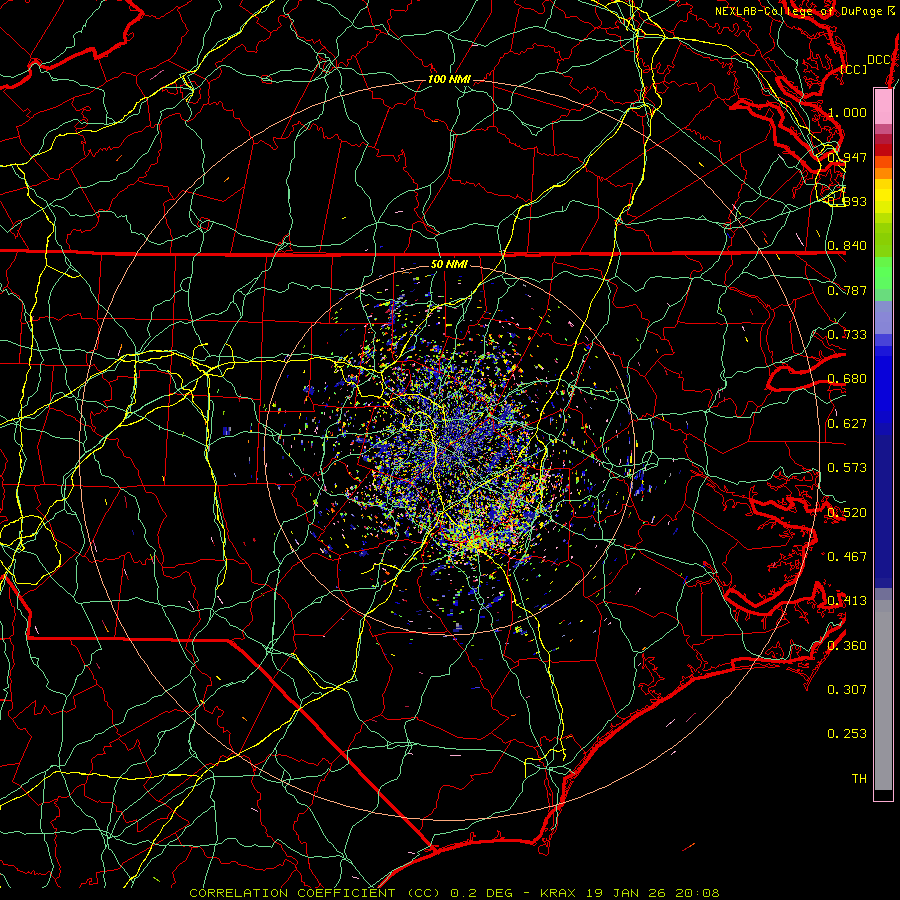
Task: Click the Correlation Coefficient KRAX caption text
Action: [454, 893]
